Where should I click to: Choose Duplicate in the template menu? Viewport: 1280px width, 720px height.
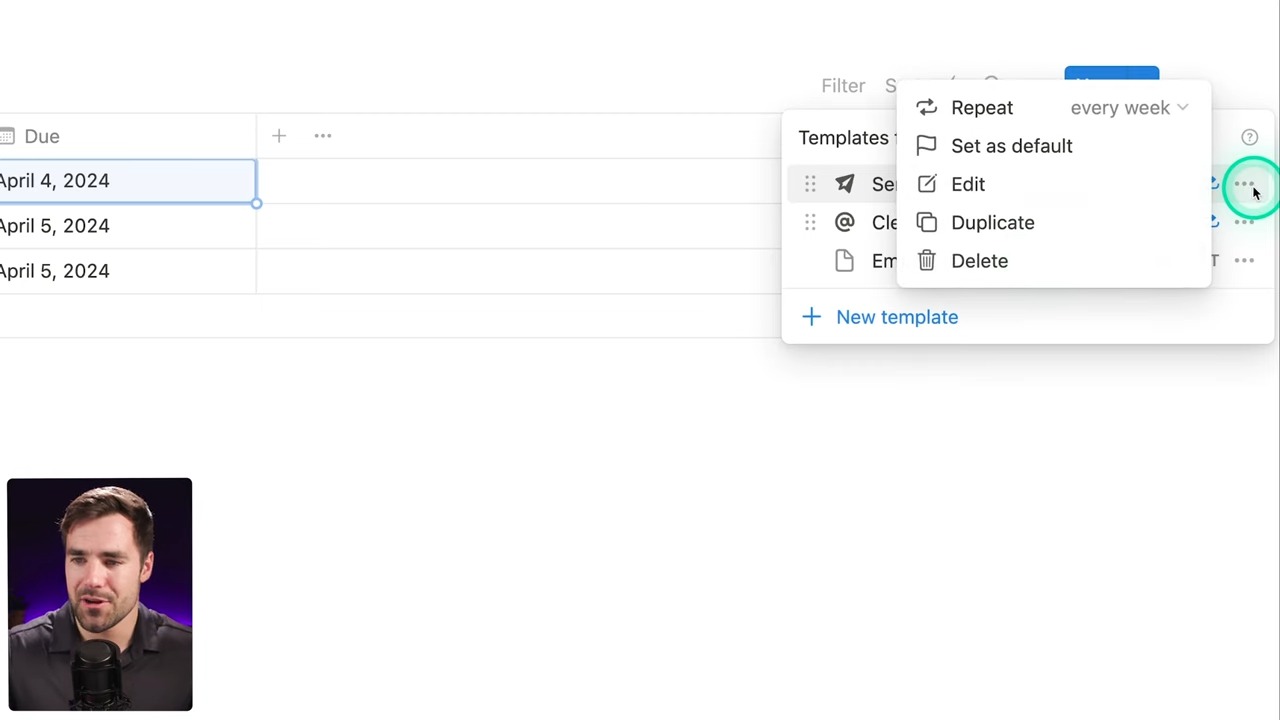pyautogui.click(x=992, y=223)
